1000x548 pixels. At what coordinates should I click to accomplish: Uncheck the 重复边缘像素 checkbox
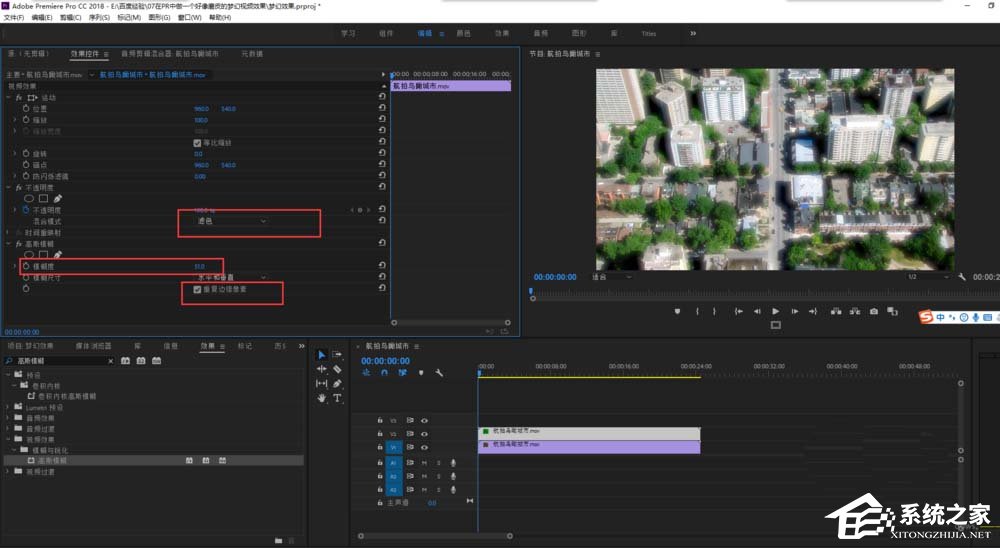tap(197, 288)
